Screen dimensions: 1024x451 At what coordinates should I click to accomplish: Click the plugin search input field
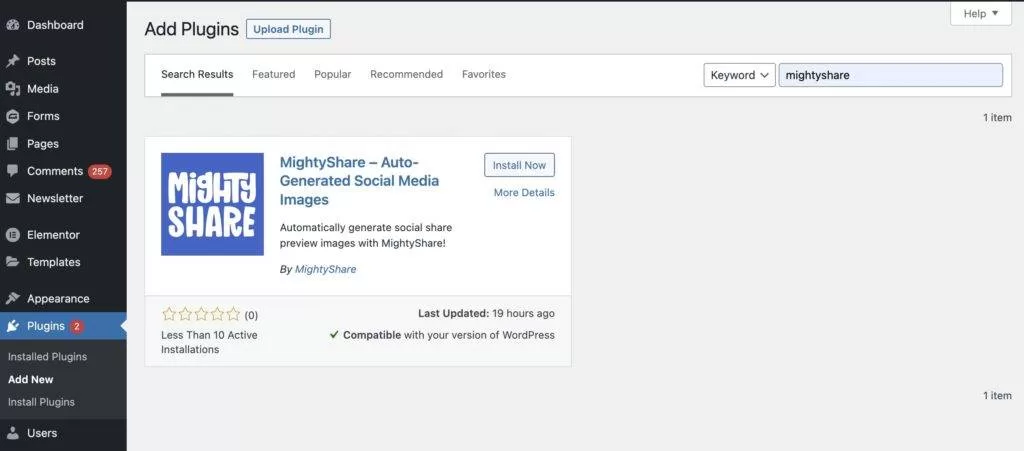(891, 75)
